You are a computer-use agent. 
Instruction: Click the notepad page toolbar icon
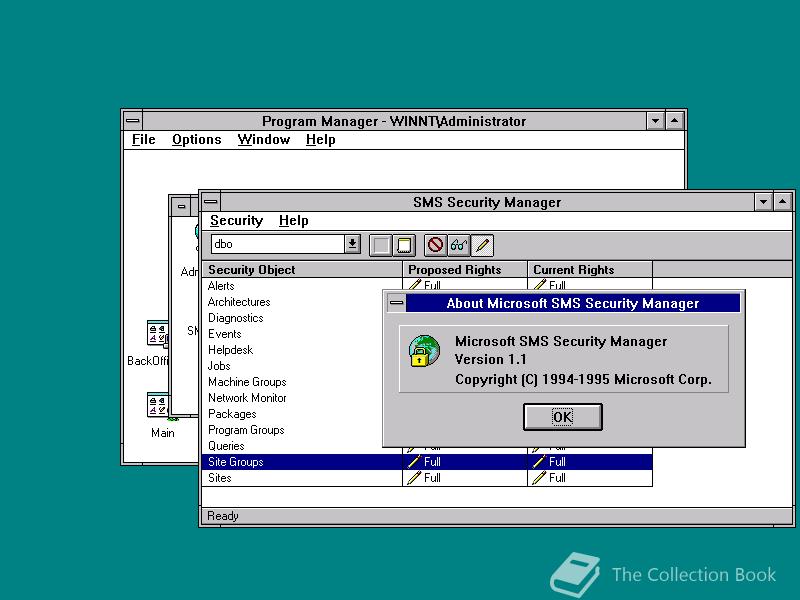[x=404, y=245]
